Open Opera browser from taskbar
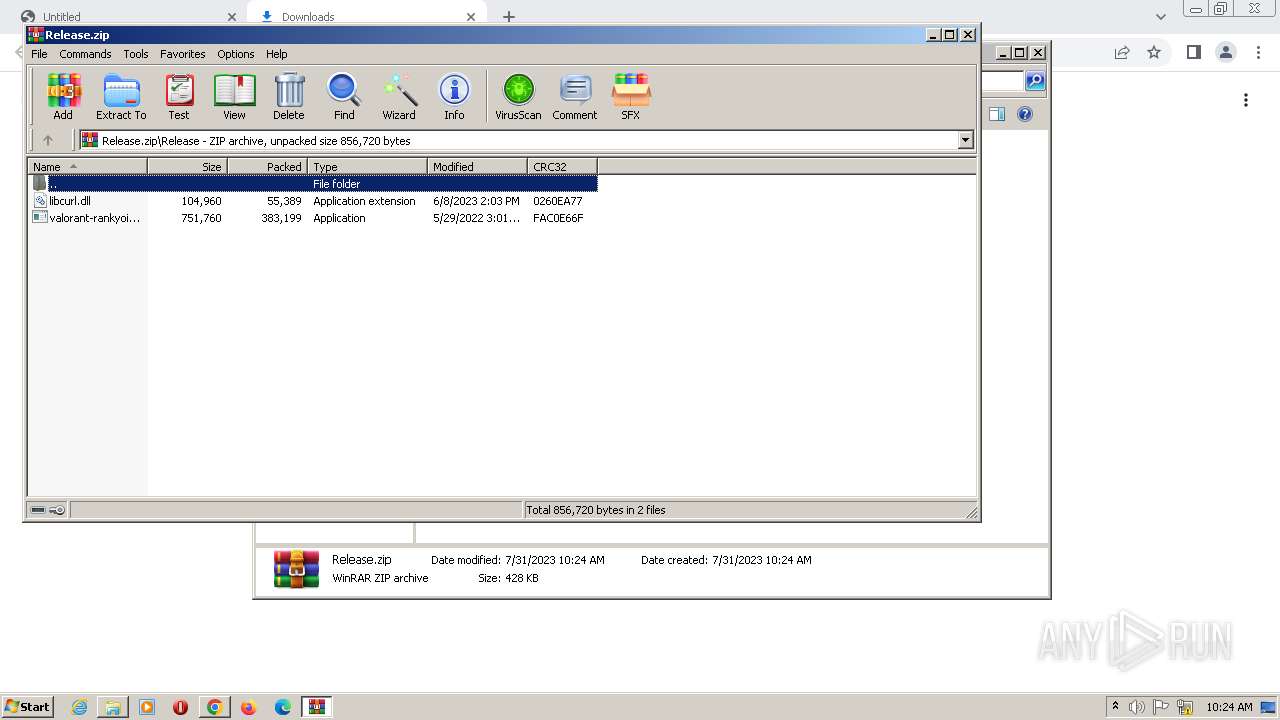 [x=181, y=707]
